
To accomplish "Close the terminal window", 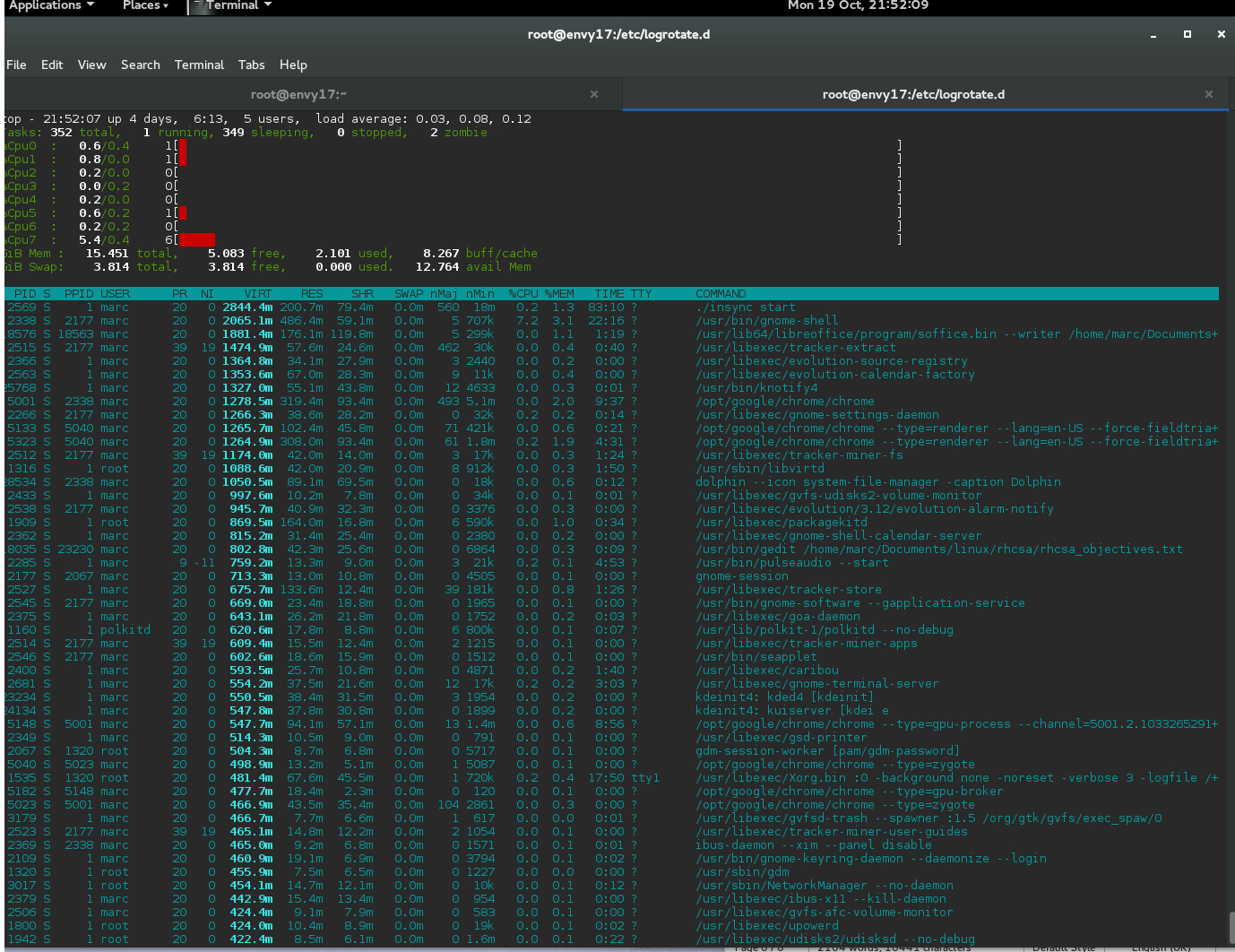I will pos(1221,34).
